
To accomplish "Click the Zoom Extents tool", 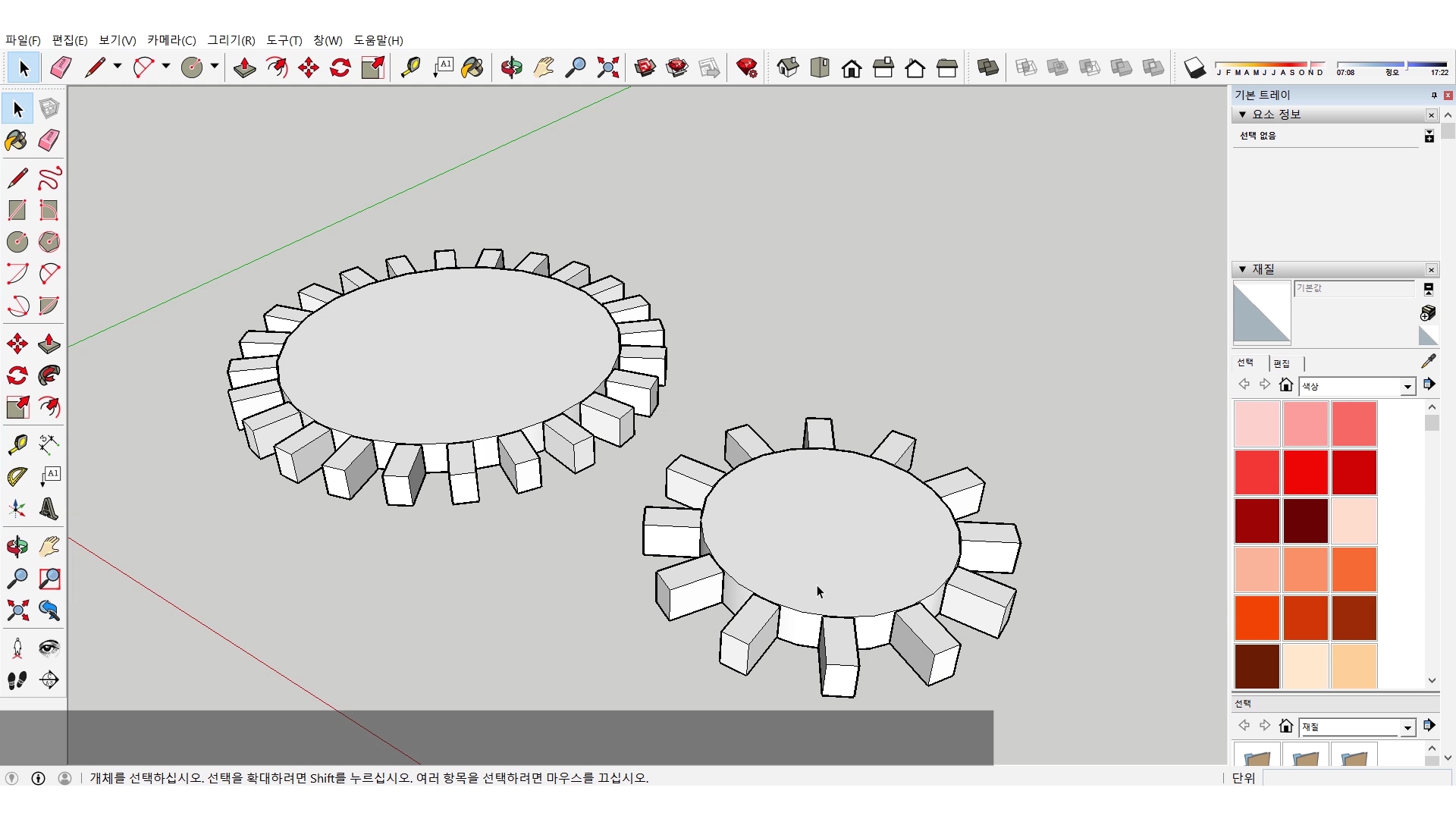I will point(607,67).
